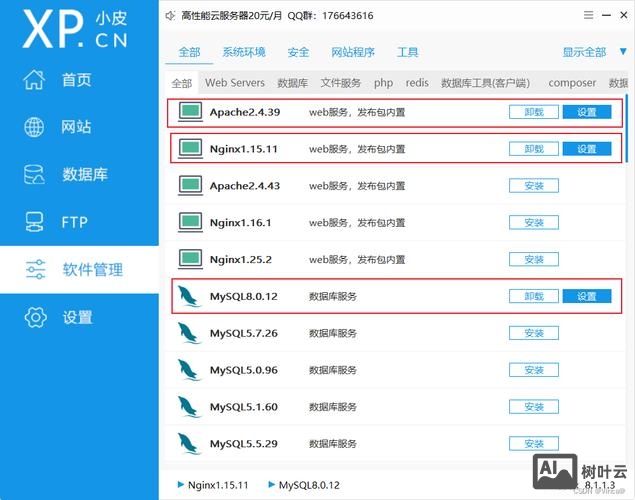635x500 pixels.
Task: Minimize the window
Action: (606, 15)
